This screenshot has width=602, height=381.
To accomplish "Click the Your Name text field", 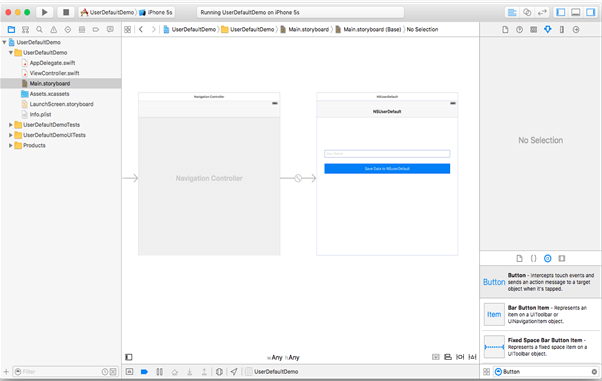I will tap(387, 154).
